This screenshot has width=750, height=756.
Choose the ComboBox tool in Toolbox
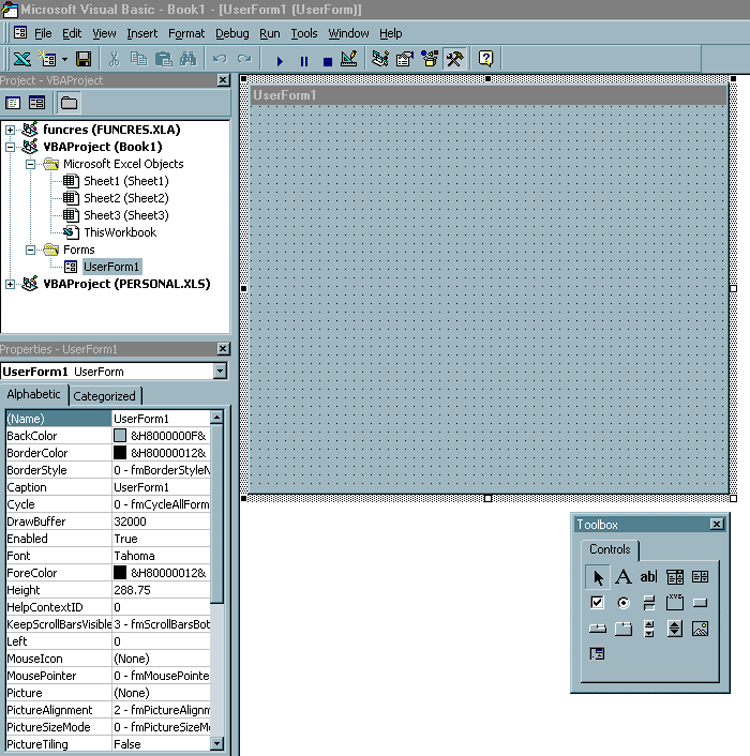(x=675, y=577)
